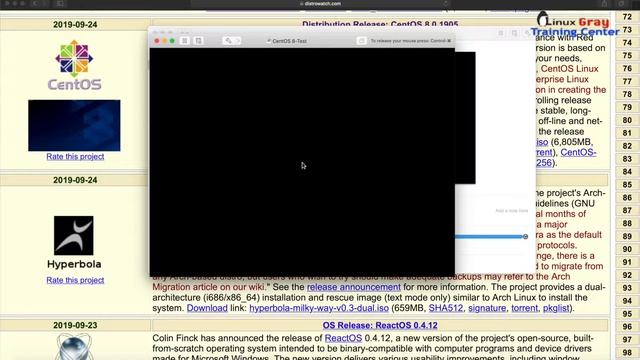
Task: Click rank number 98 in the right column
Action: click(x=627, y=353)
